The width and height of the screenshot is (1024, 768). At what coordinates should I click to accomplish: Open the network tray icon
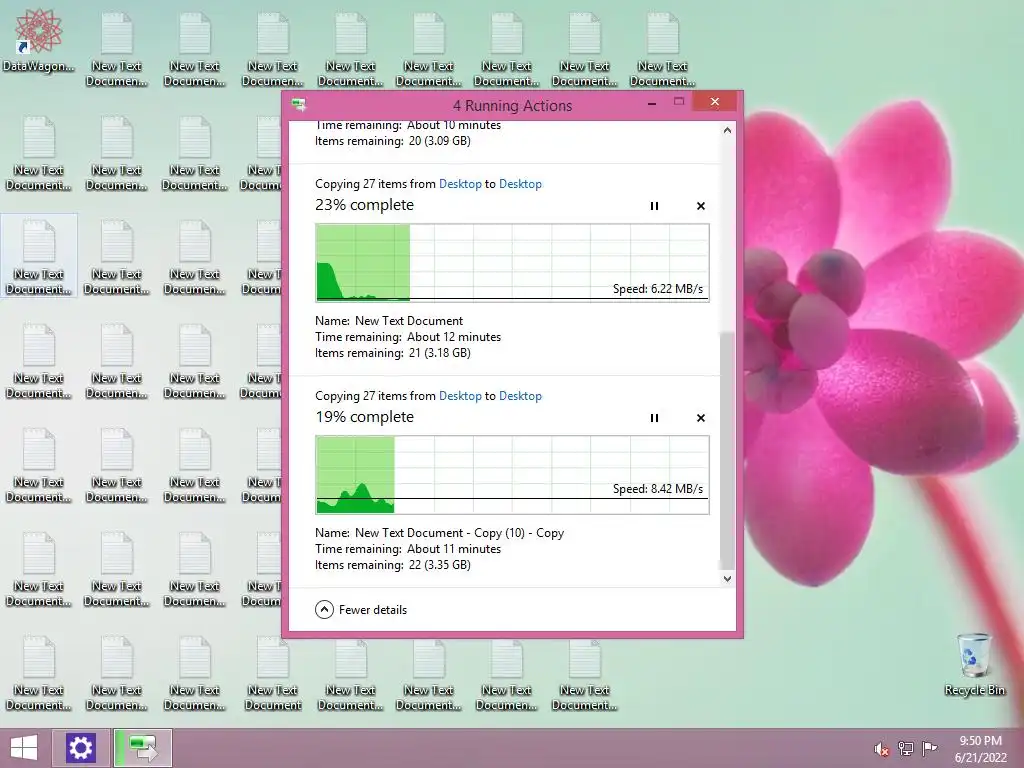(x=906, y=748)
